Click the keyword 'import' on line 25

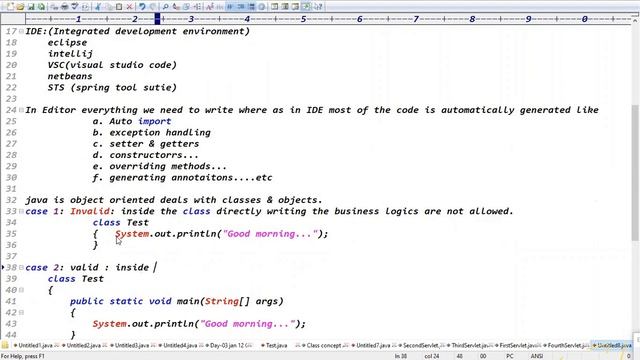155,122
